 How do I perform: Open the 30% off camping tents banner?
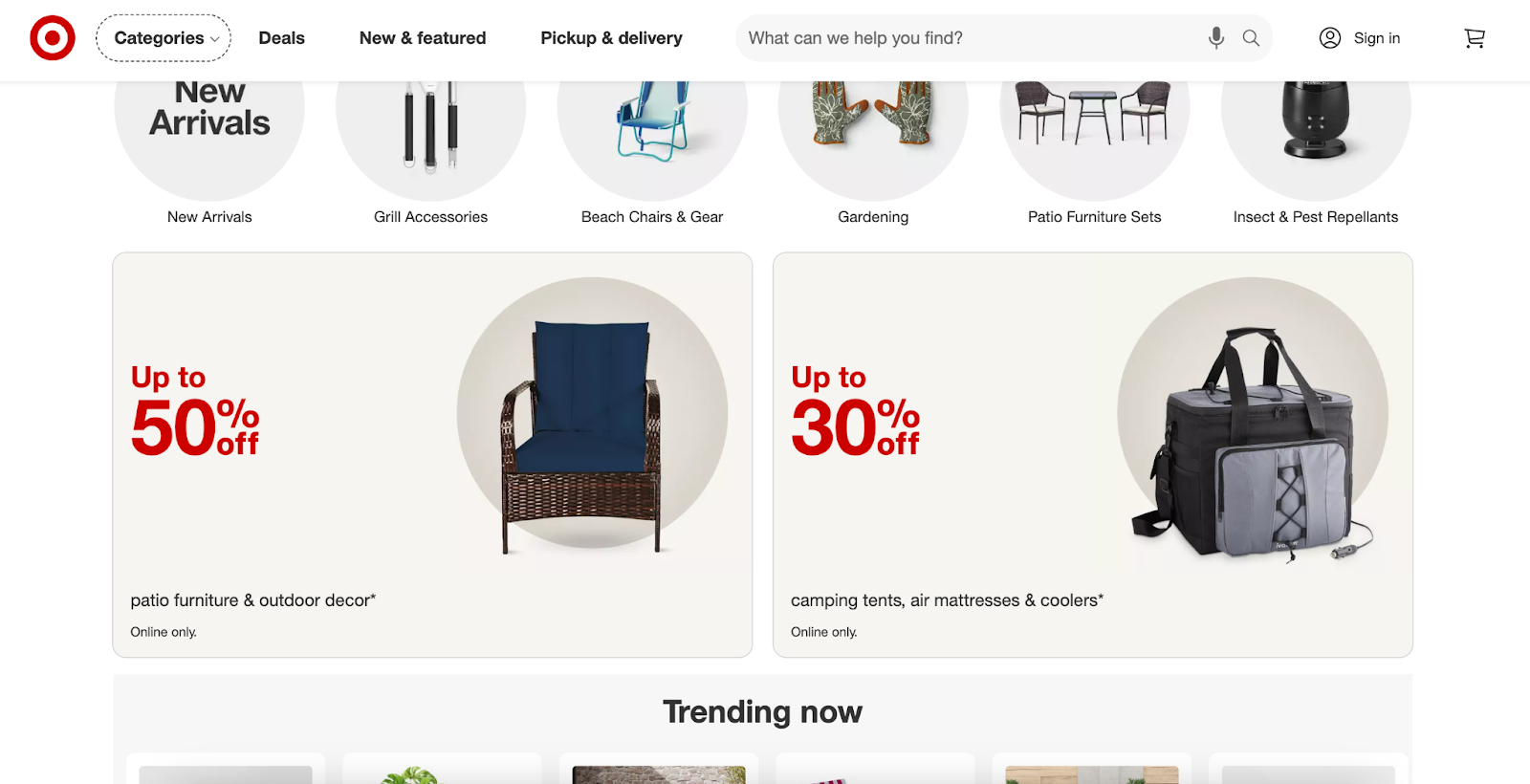(1093, 455)
